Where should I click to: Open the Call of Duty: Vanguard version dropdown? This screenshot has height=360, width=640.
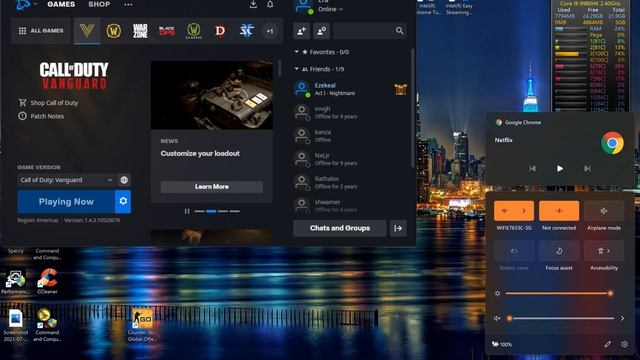coord(66,180)
